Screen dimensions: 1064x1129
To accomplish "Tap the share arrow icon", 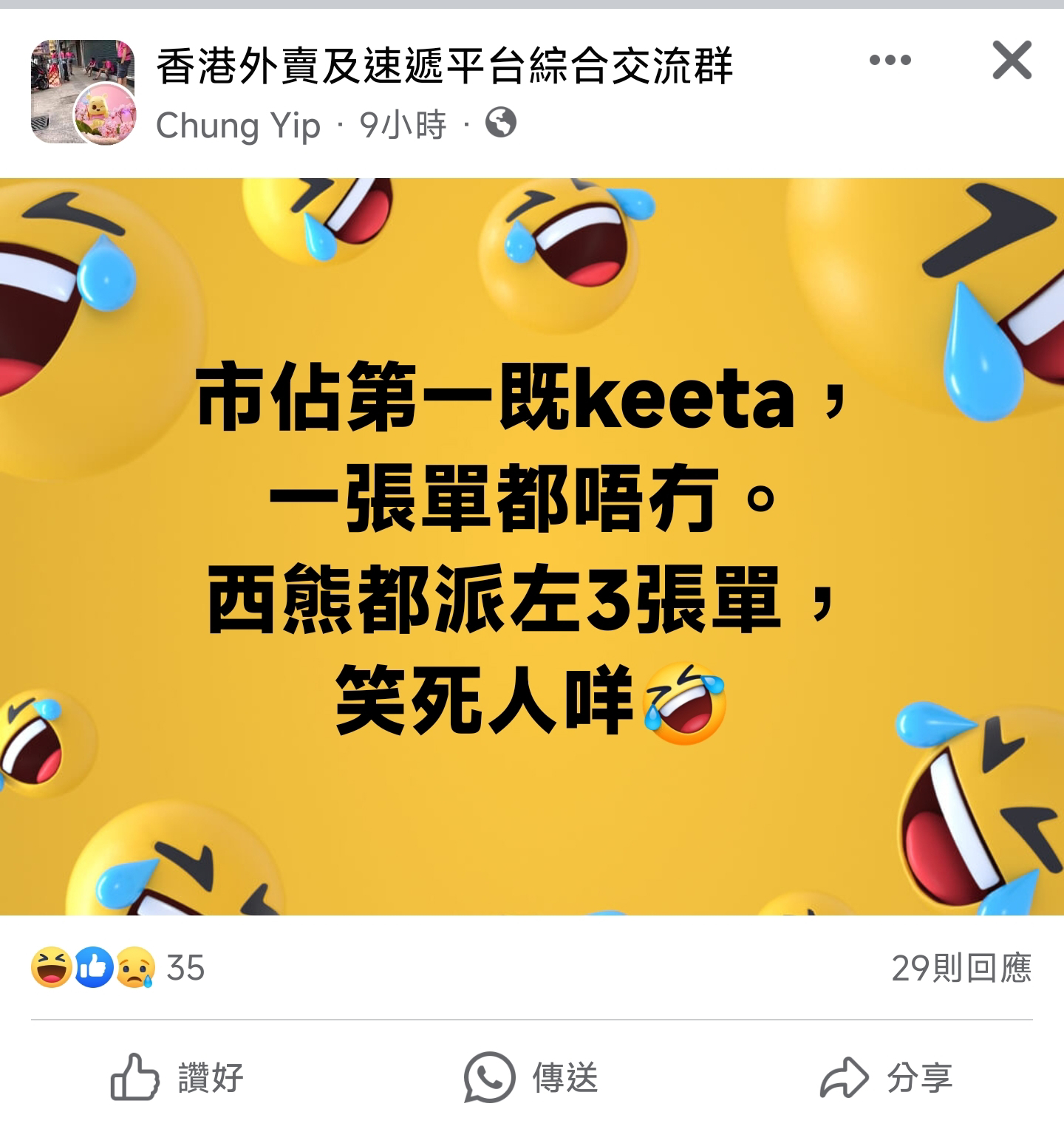I will tap(844, 1078).
